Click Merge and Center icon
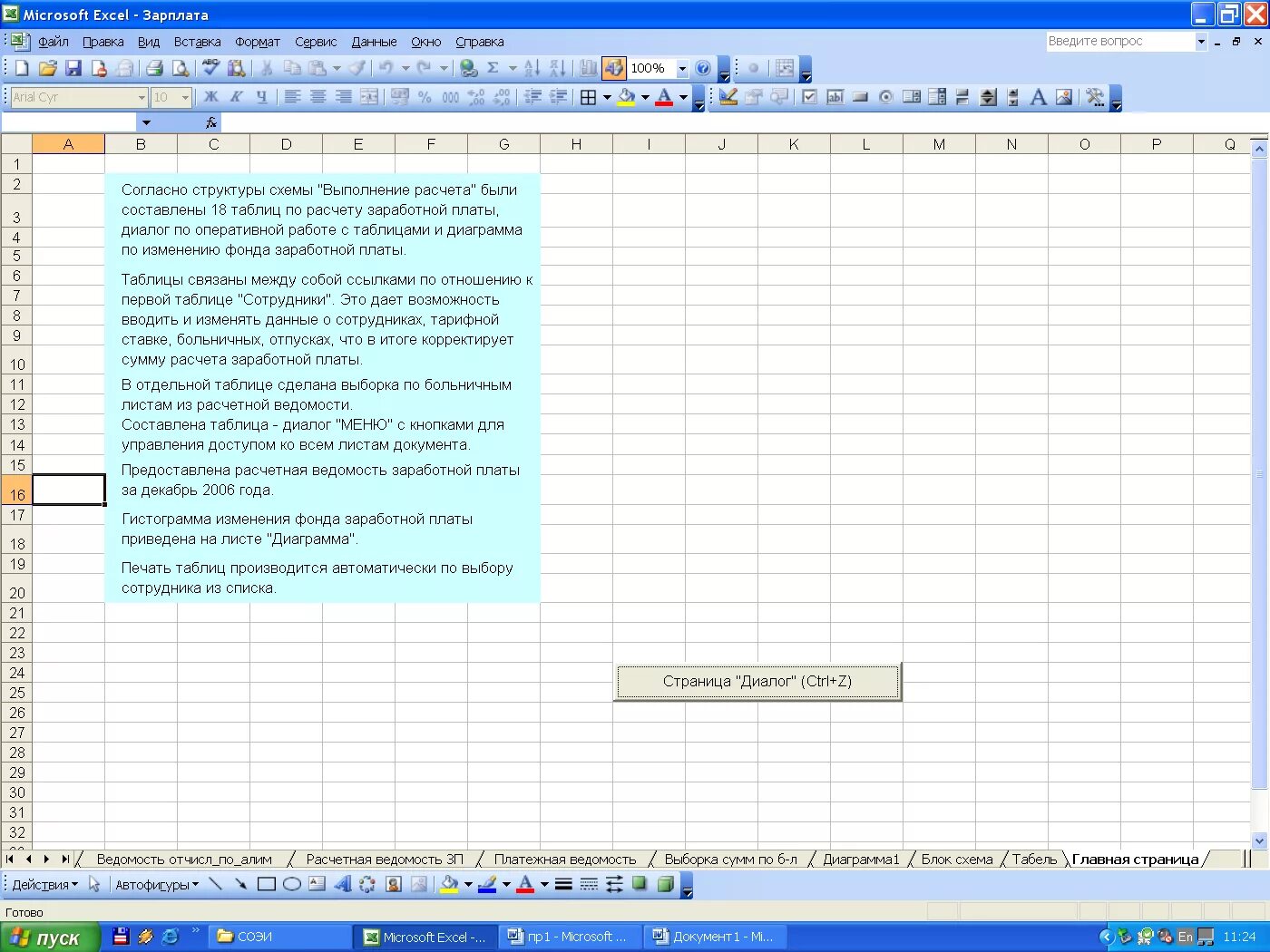This screenshot has width=1270, height=952. (369, 97)
